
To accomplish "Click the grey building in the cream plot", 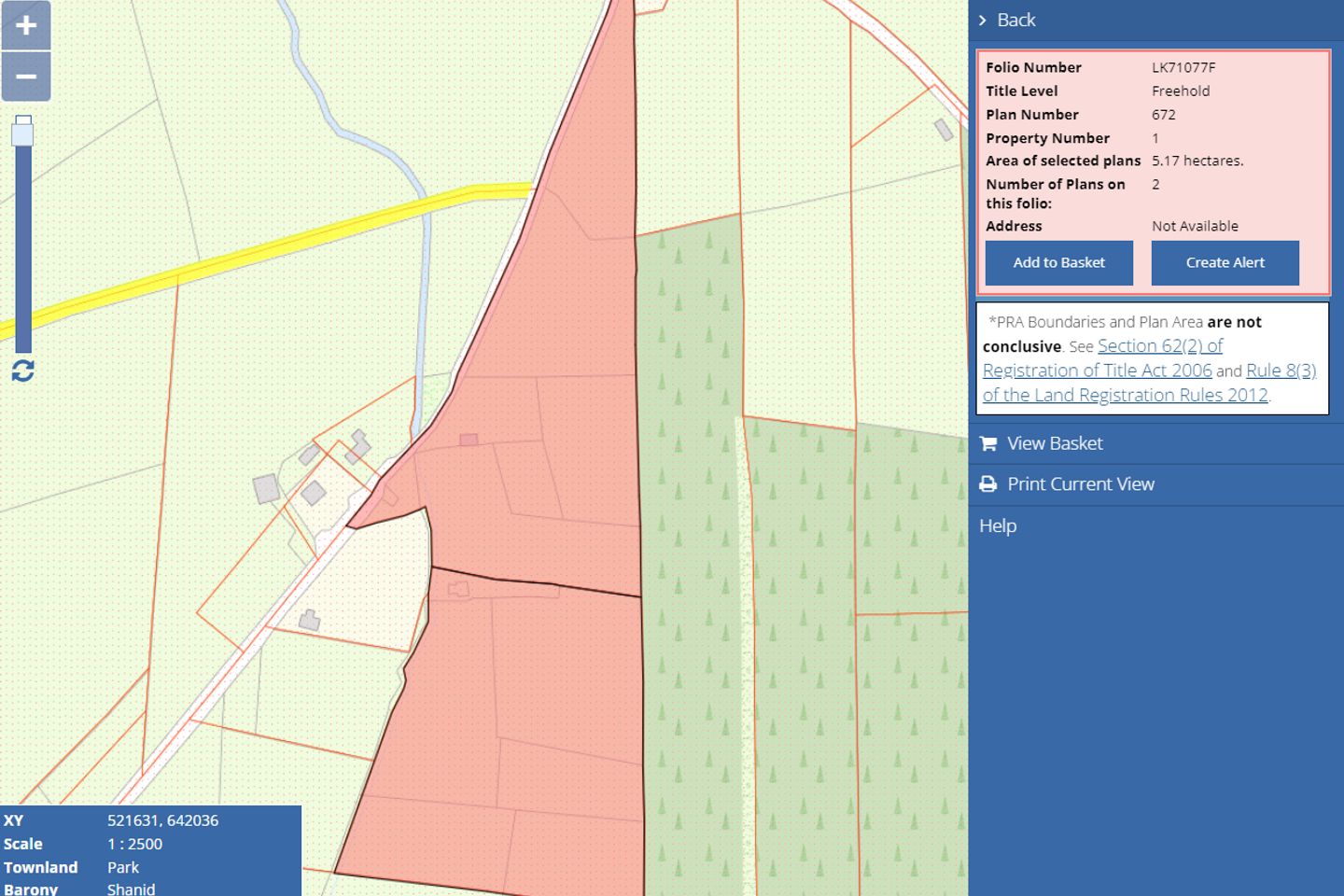I will (x=309, y=620).
